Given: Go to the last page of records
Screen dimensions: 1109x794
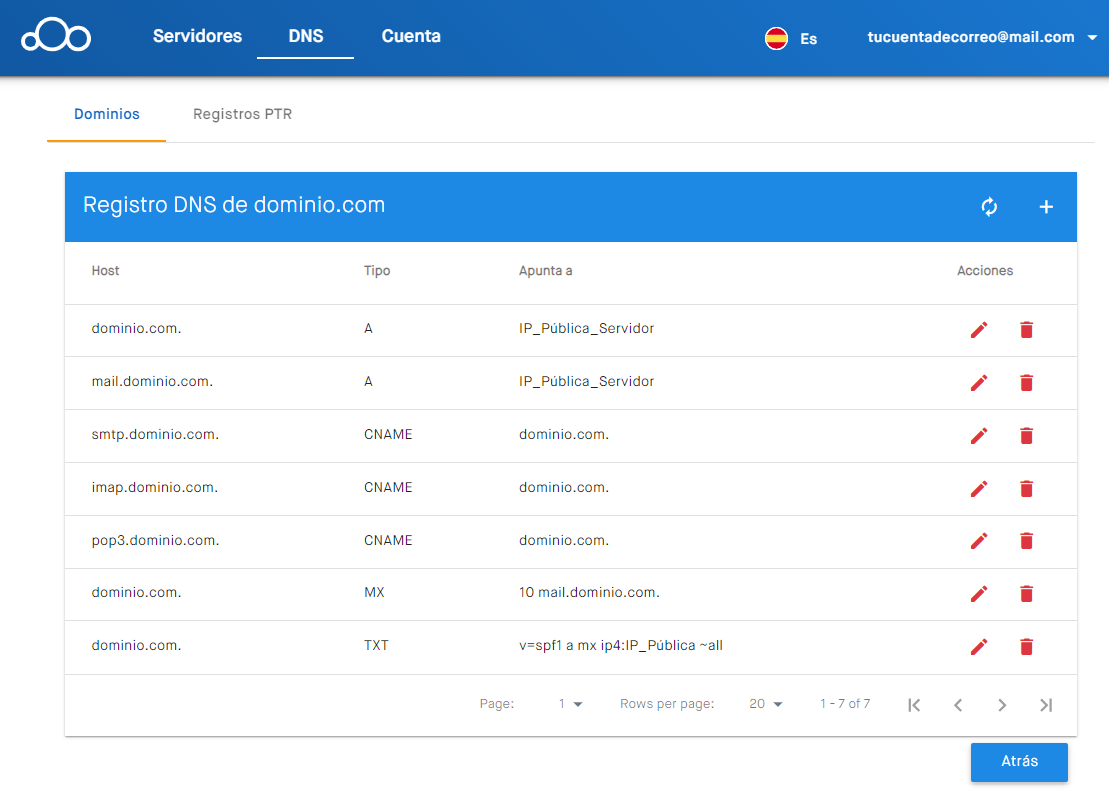Looking at the screenshot, I should point(1046,705).
